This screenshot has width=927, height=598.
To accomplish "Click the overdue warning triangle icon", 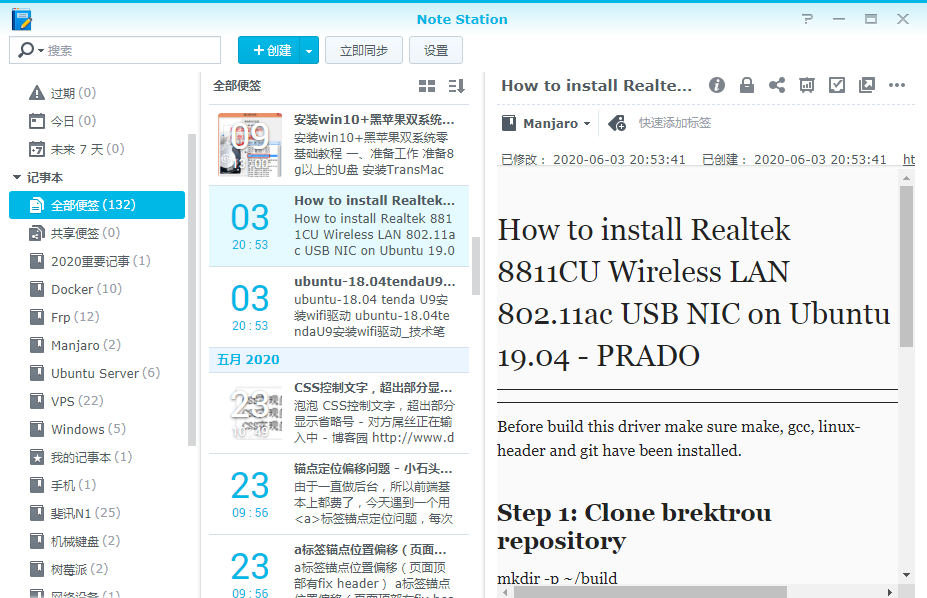I will pyautogui.click(x=37, y=93).
